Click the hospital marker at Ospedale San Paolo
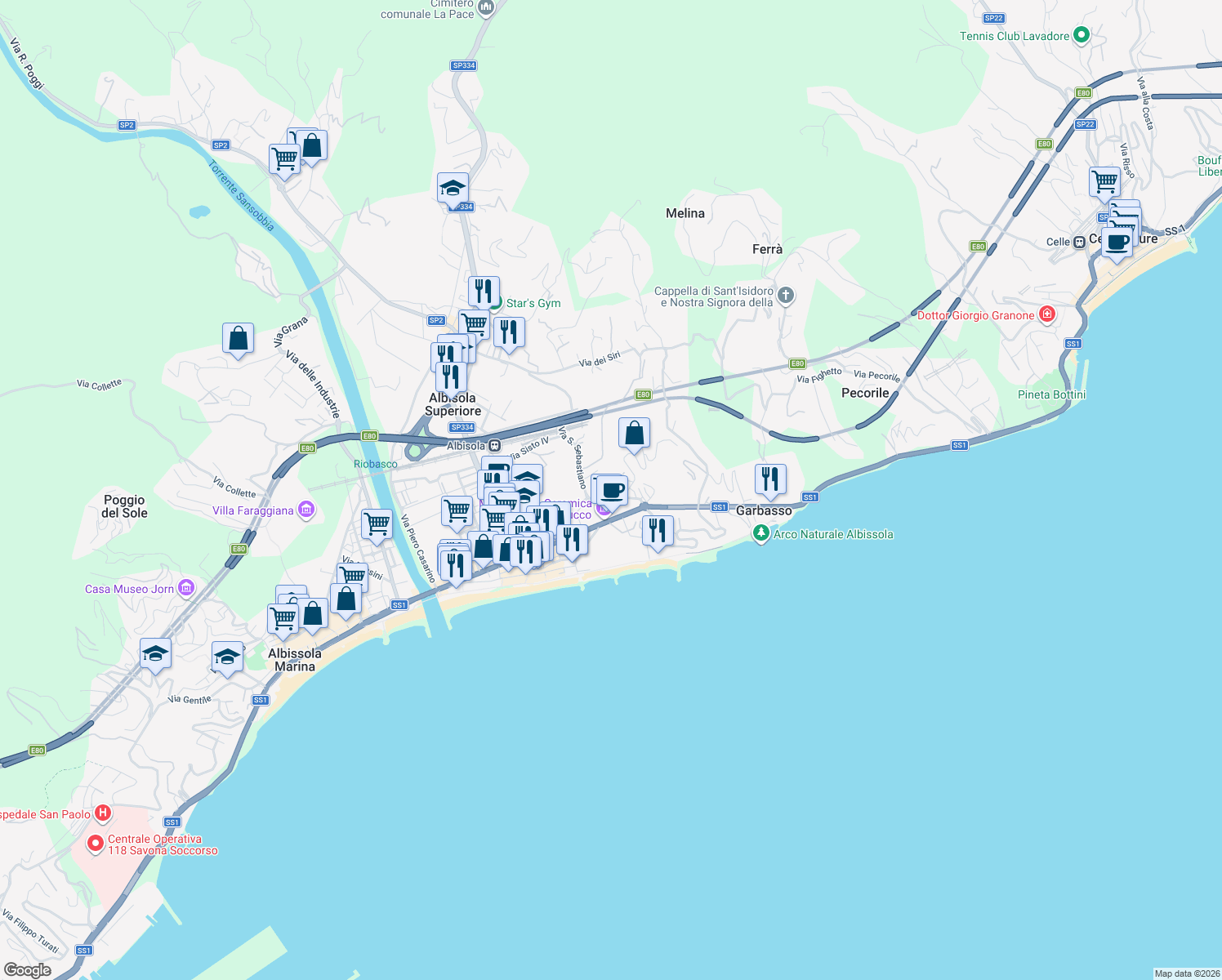 point(103,812)
